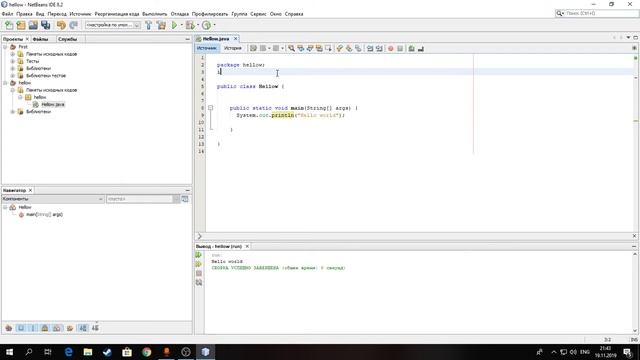Collapse the First project tree node
The height and width of the screenshot is (360, 640).
click(5, 47)
